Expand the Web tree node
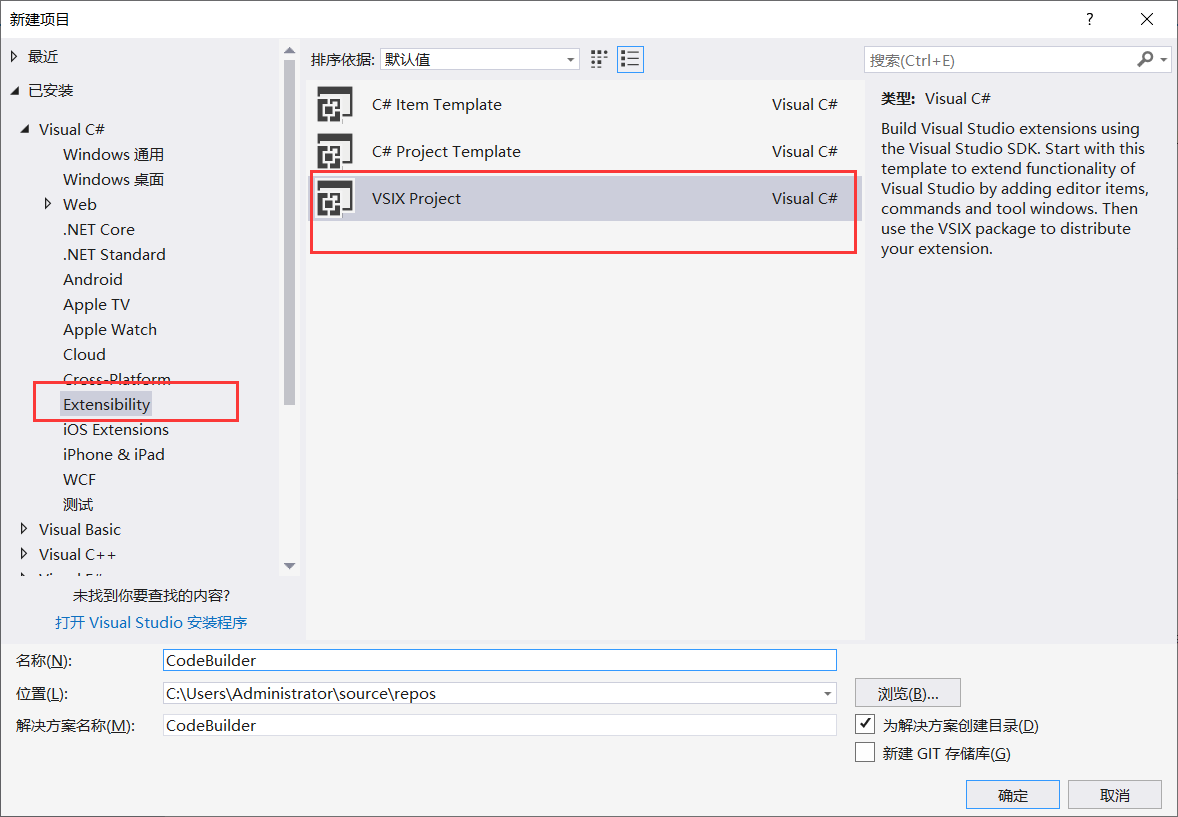The image size is (1178, 817). pos(48,204)
